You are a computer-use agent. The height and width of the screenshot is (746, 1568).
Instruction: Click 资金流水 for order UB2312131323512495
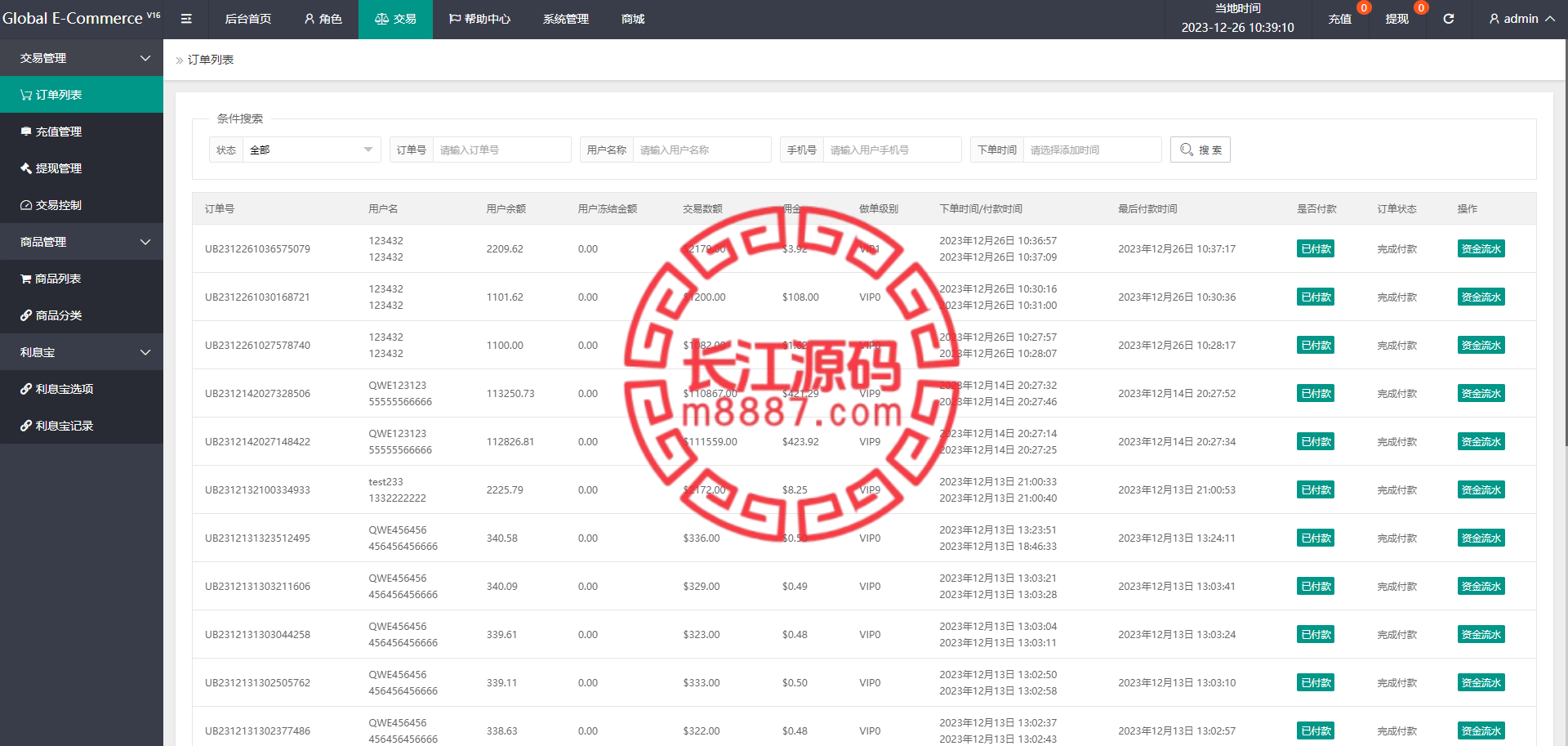[1481, 538]
